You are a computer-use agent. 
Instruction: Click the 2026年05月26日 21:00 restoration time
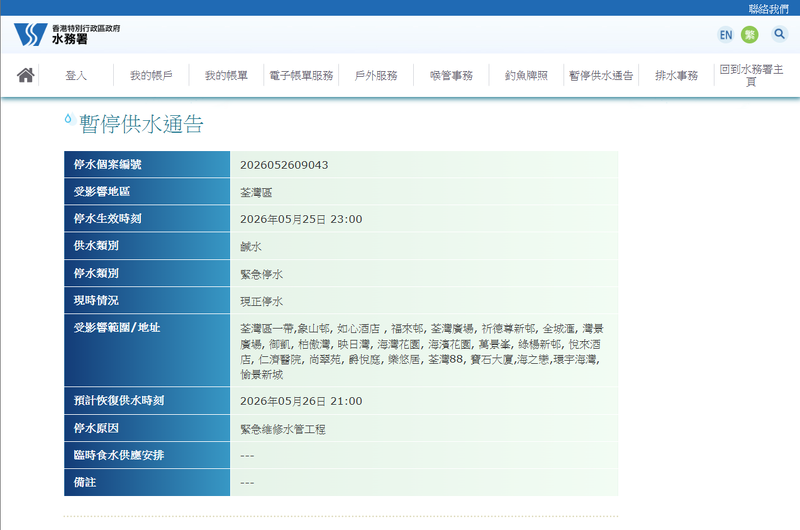point(301,401)
